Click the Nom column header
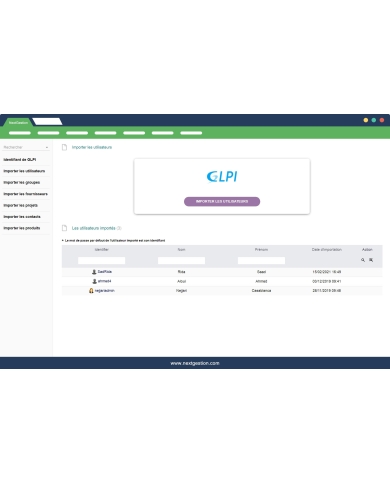 [181, 250]
